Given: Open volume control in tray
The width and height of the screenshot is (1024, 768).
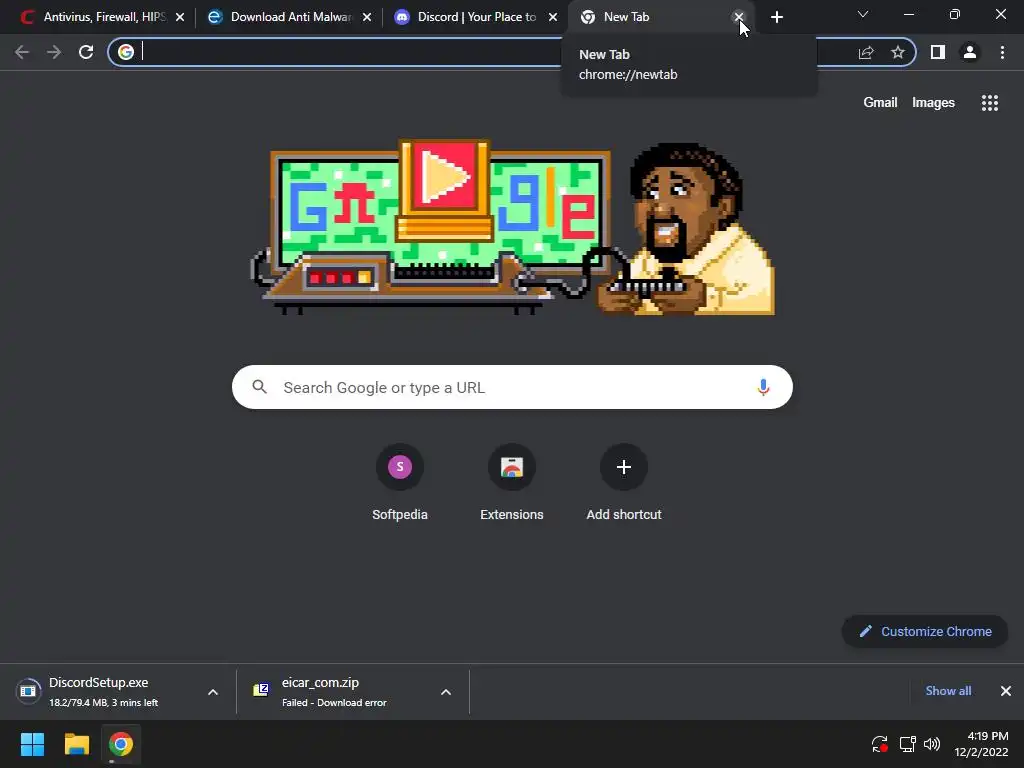Looking at the screenshot, I should point(932,744).
